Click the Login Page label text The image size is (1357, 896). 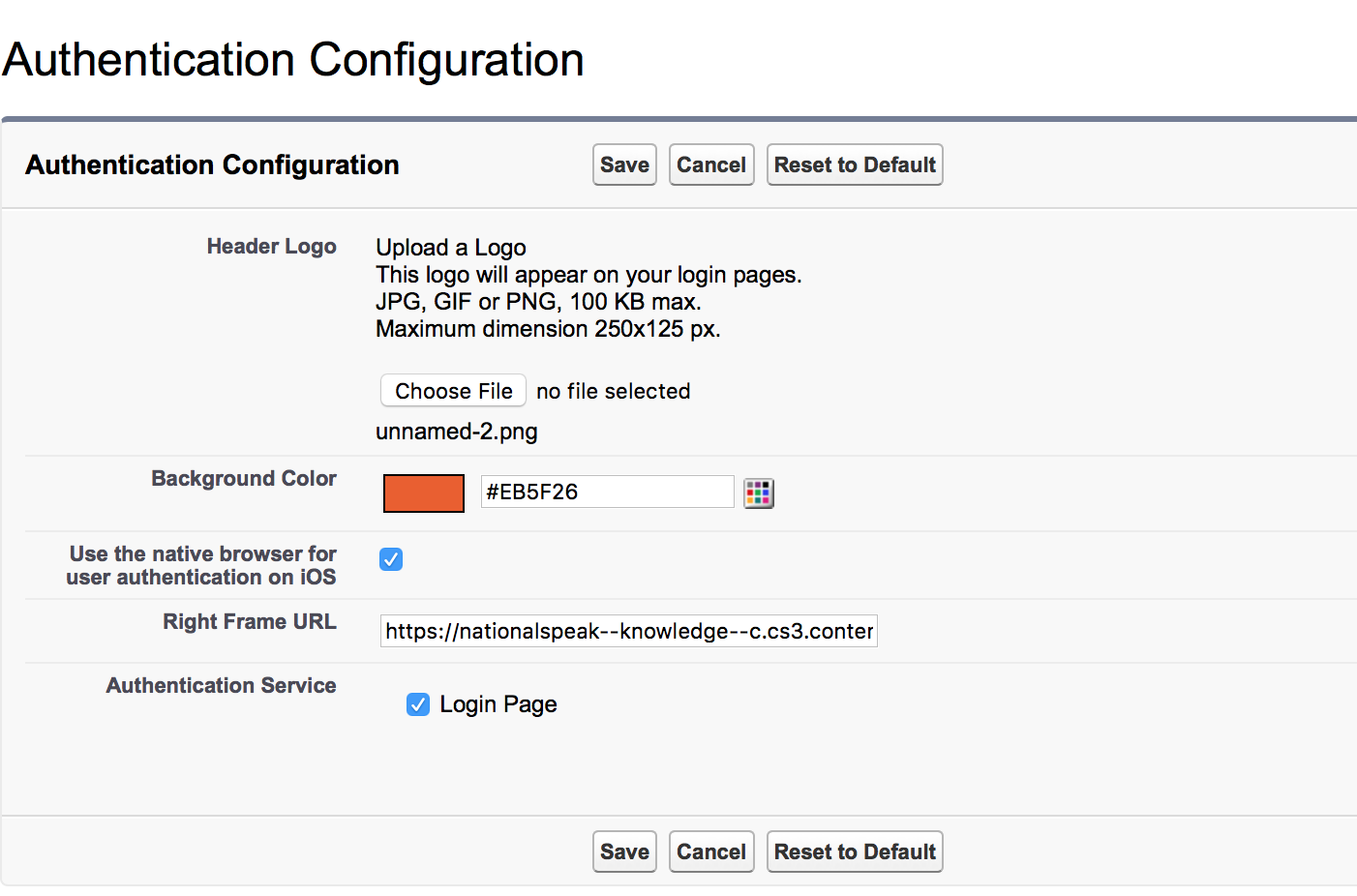(498, 704)
